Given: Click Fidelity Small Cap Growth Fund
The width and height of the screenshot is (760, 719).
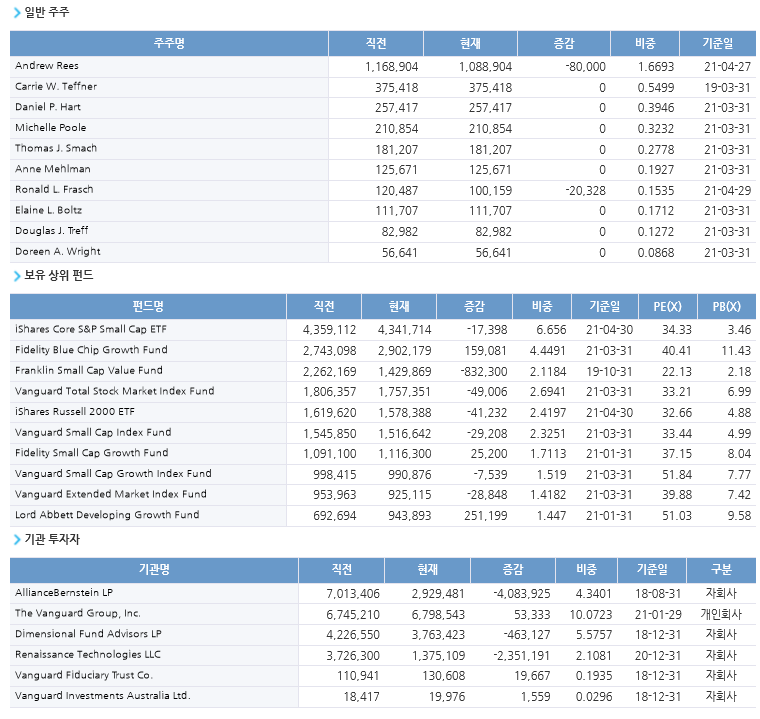Looking at the screenshot, I should pos(92,453).
